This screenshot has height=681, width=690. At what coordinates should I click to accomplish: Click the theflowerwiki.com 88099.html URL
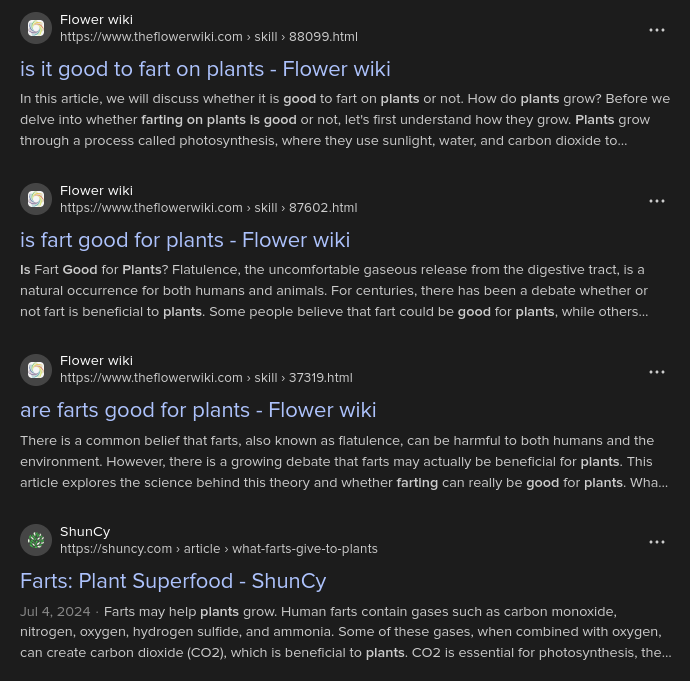pos(208,37)
